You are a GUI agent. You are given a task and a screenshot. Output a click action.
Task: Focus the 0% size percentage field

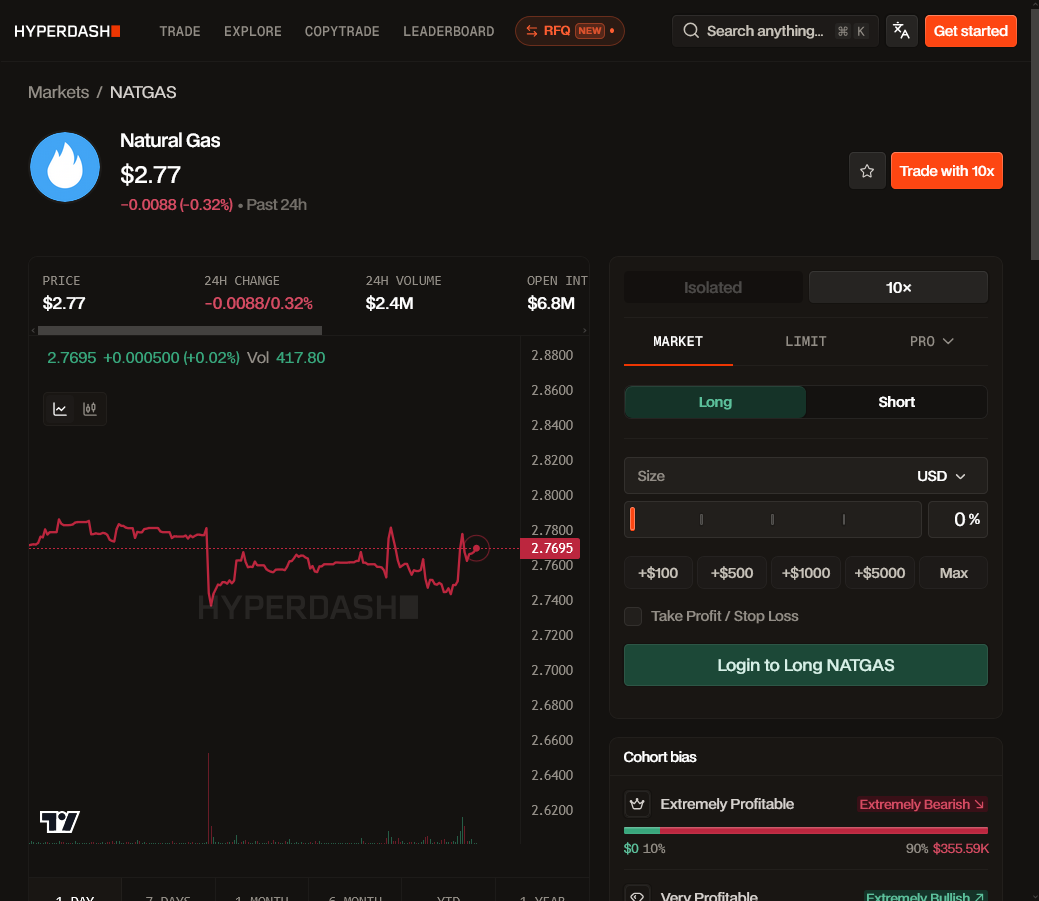pyautogui.click(x=957, y=519)
